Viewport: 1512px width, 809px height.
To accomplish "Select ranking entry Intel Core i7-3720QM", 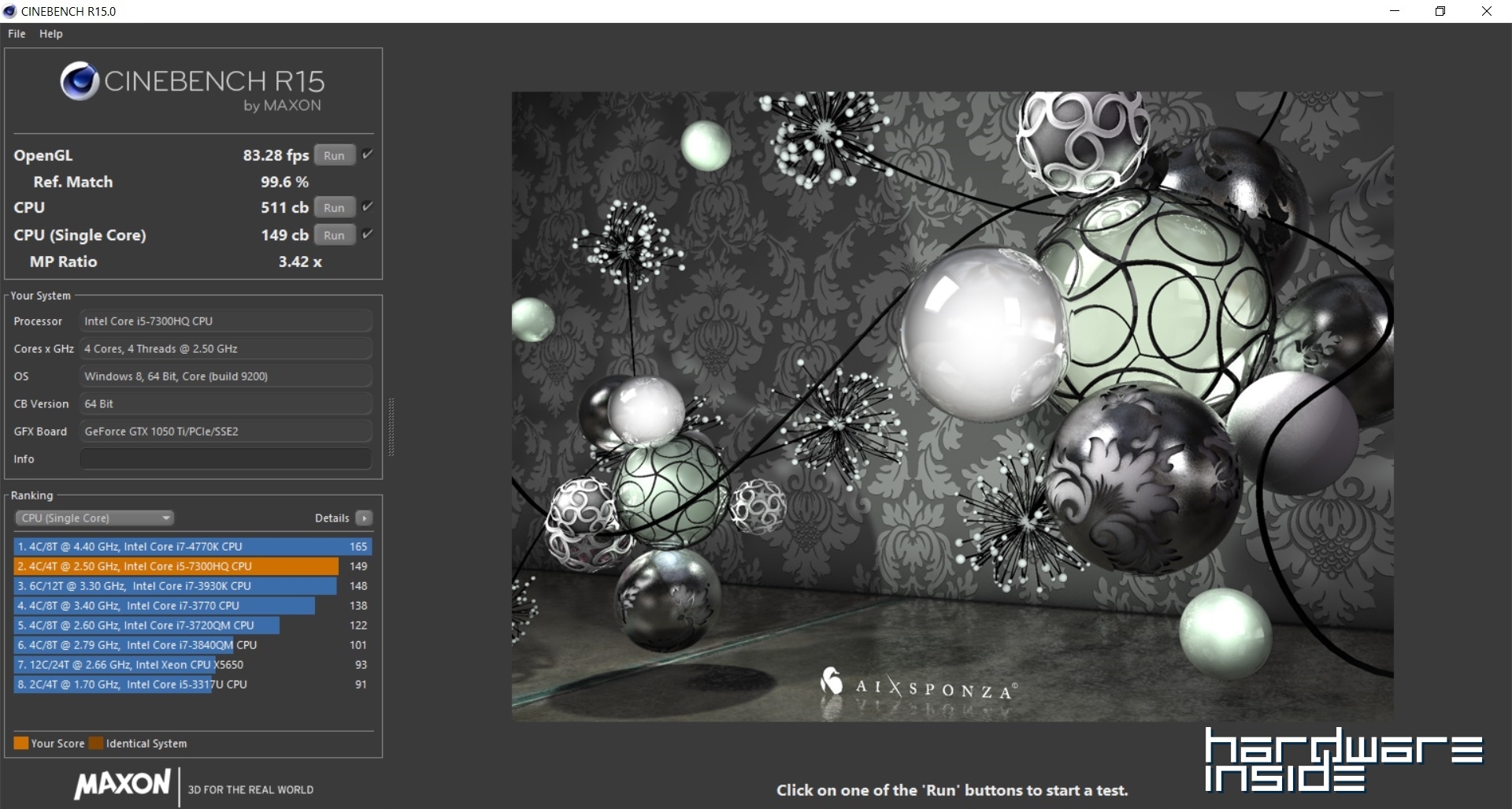I will [193, 625].
